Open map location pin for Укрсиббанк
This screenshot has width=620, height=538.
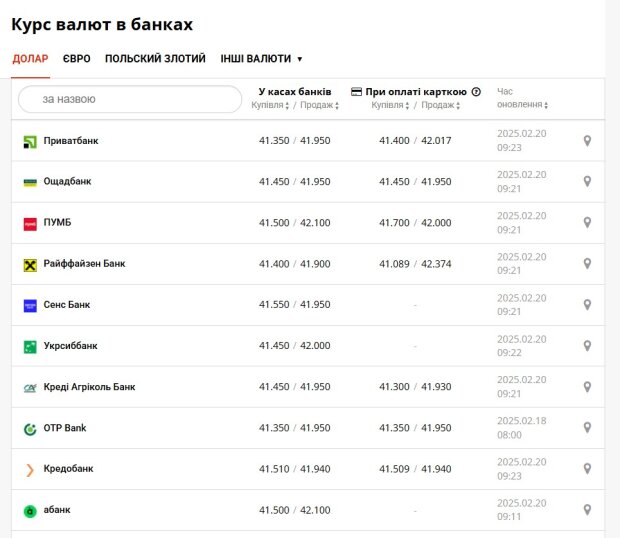coord(587,346)
